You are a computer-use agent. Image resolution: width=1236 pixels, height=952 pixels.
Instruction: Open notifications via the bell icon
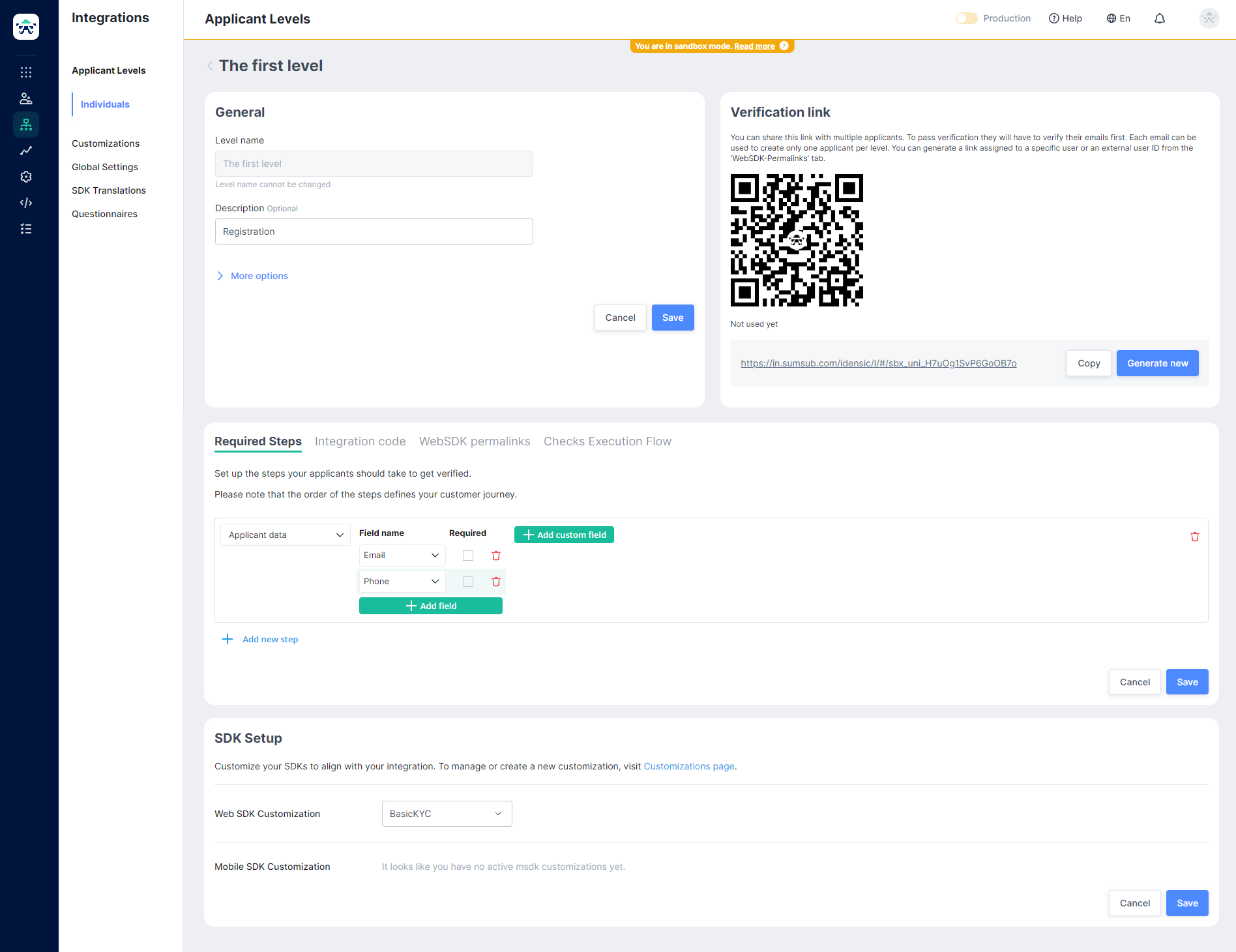[1160, 18]
